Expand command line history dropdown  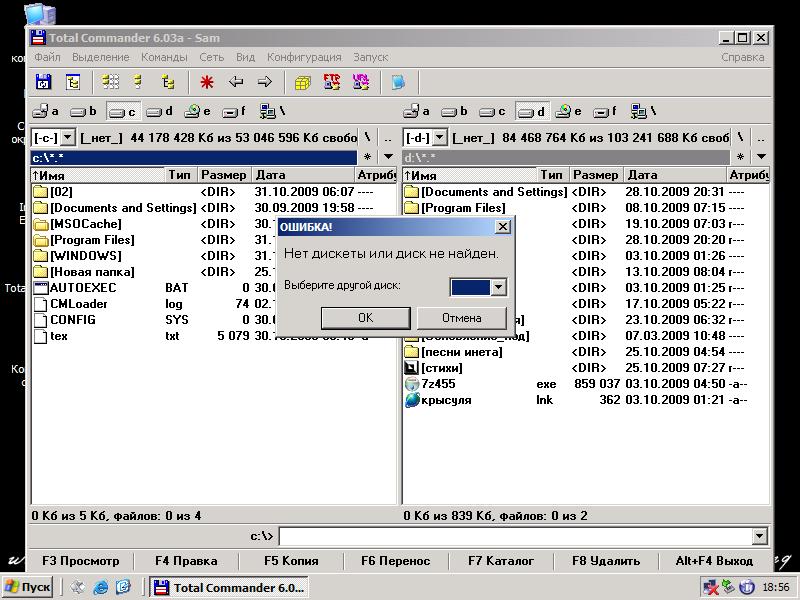click(x=760, y=536)
